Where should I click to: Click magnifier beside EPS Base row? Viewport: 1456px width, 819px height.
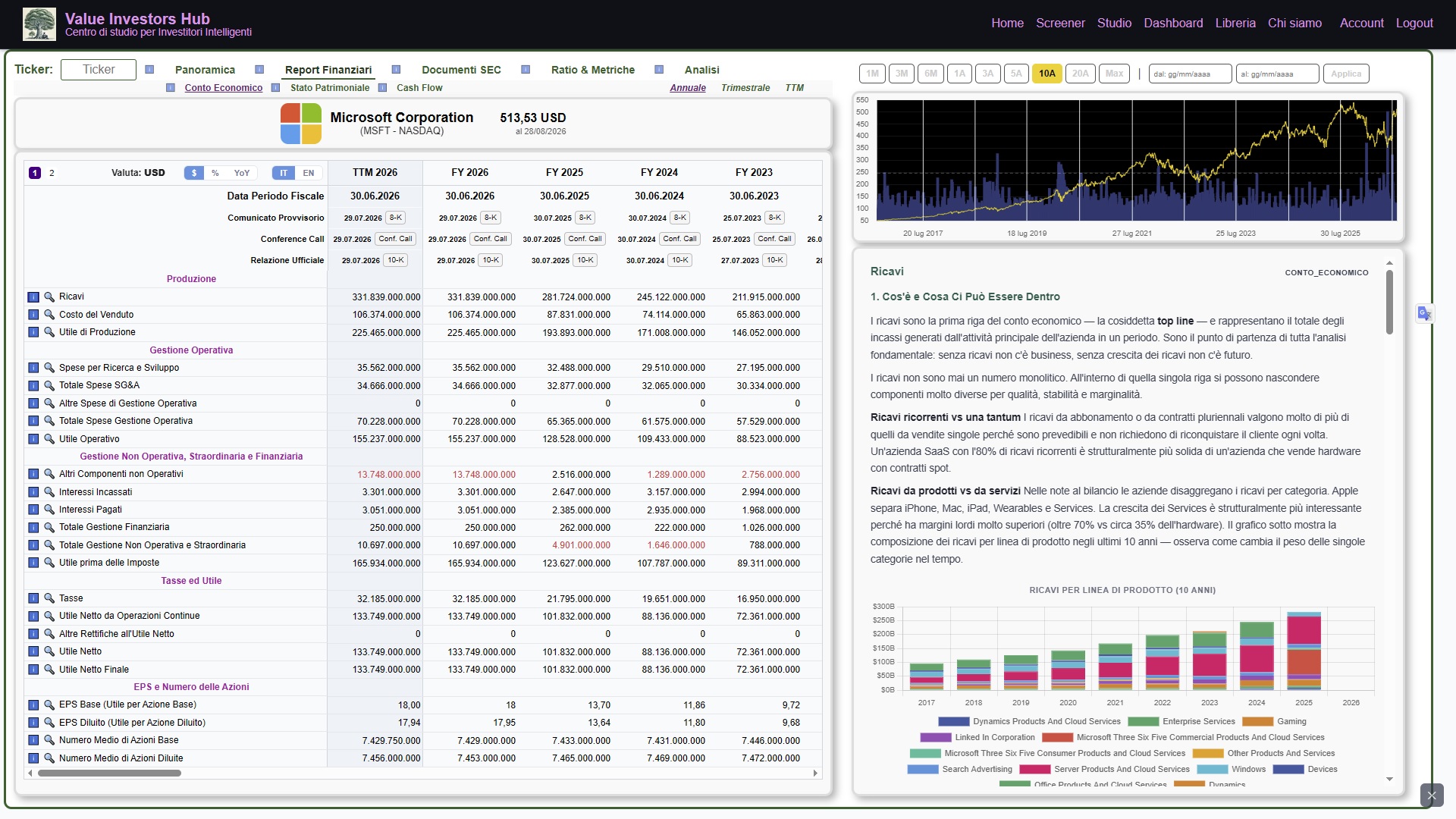49,704
